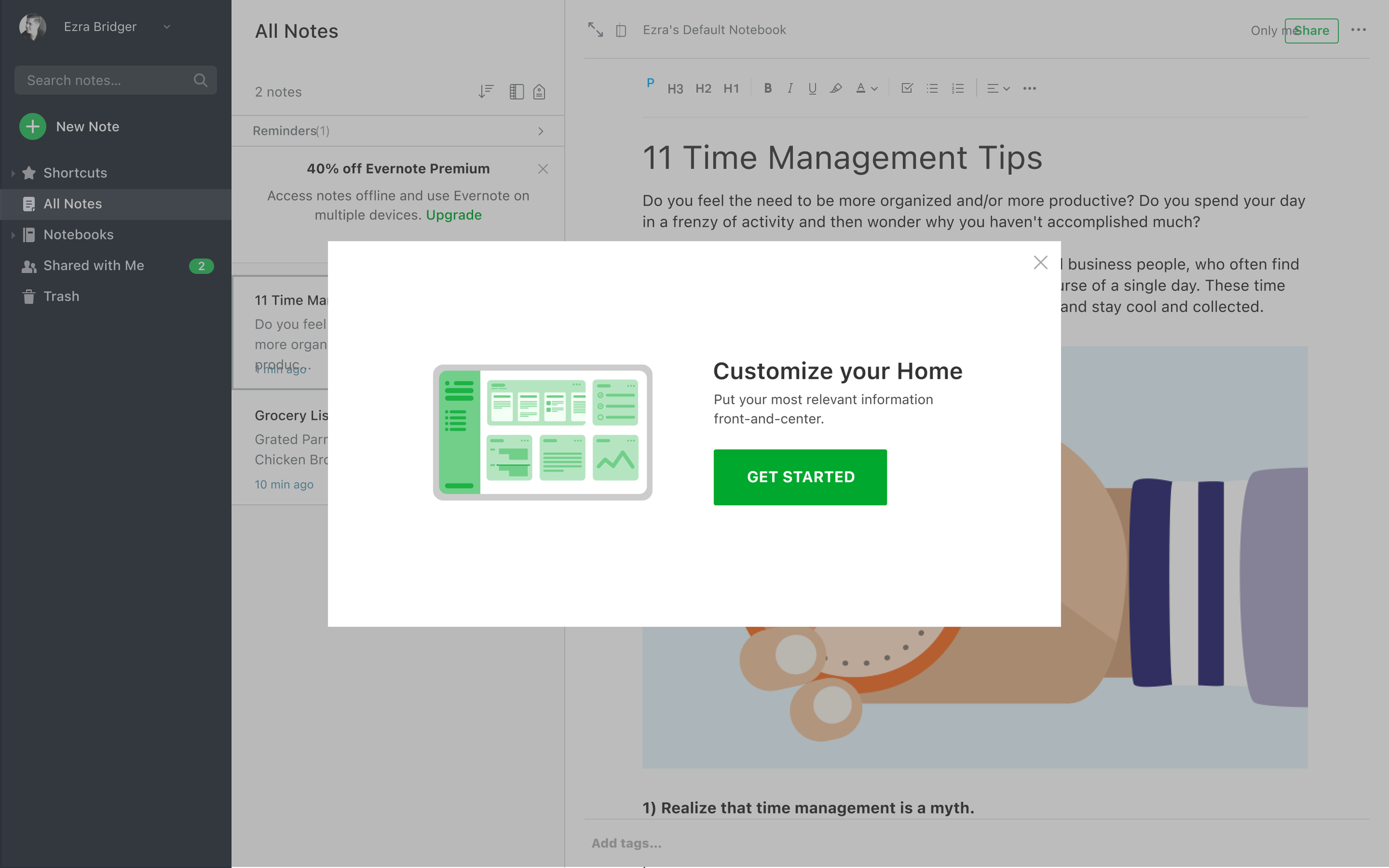Toggle italic text formatting

pos(790,88)
